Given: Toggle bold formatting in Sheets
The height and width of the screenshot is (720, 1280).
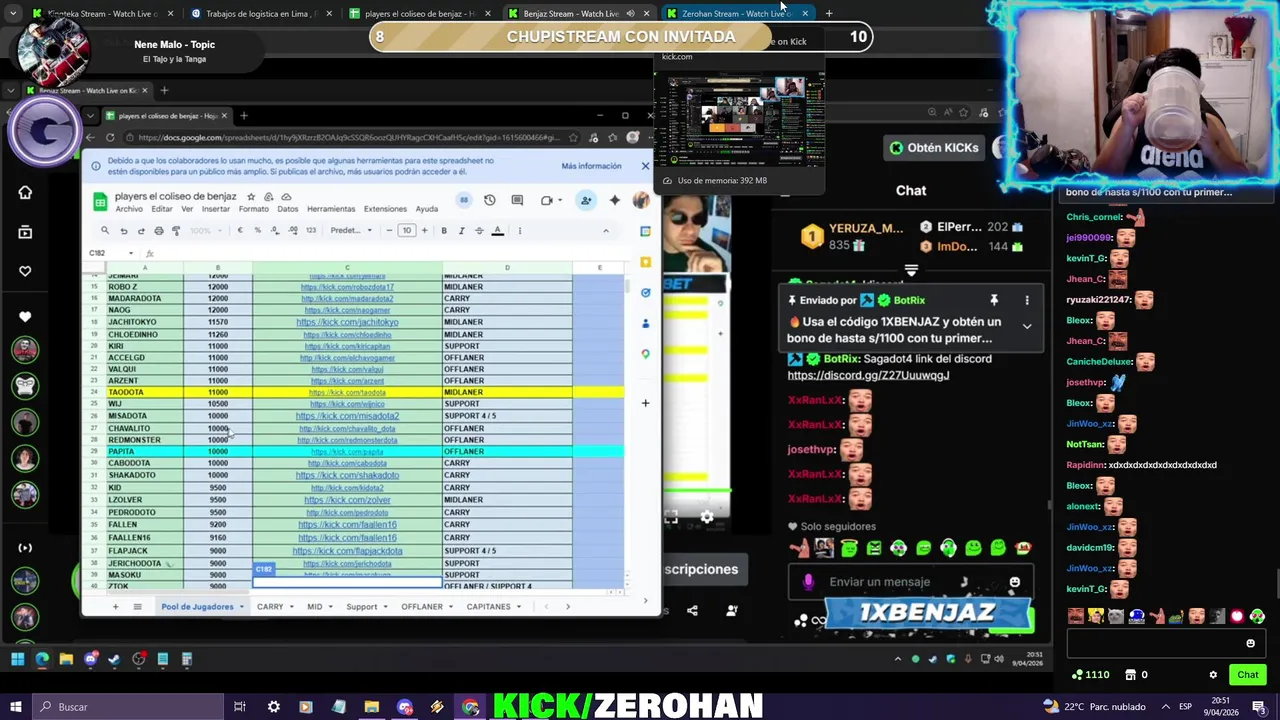Looking at the screenshot, I should tap(444, 231).
